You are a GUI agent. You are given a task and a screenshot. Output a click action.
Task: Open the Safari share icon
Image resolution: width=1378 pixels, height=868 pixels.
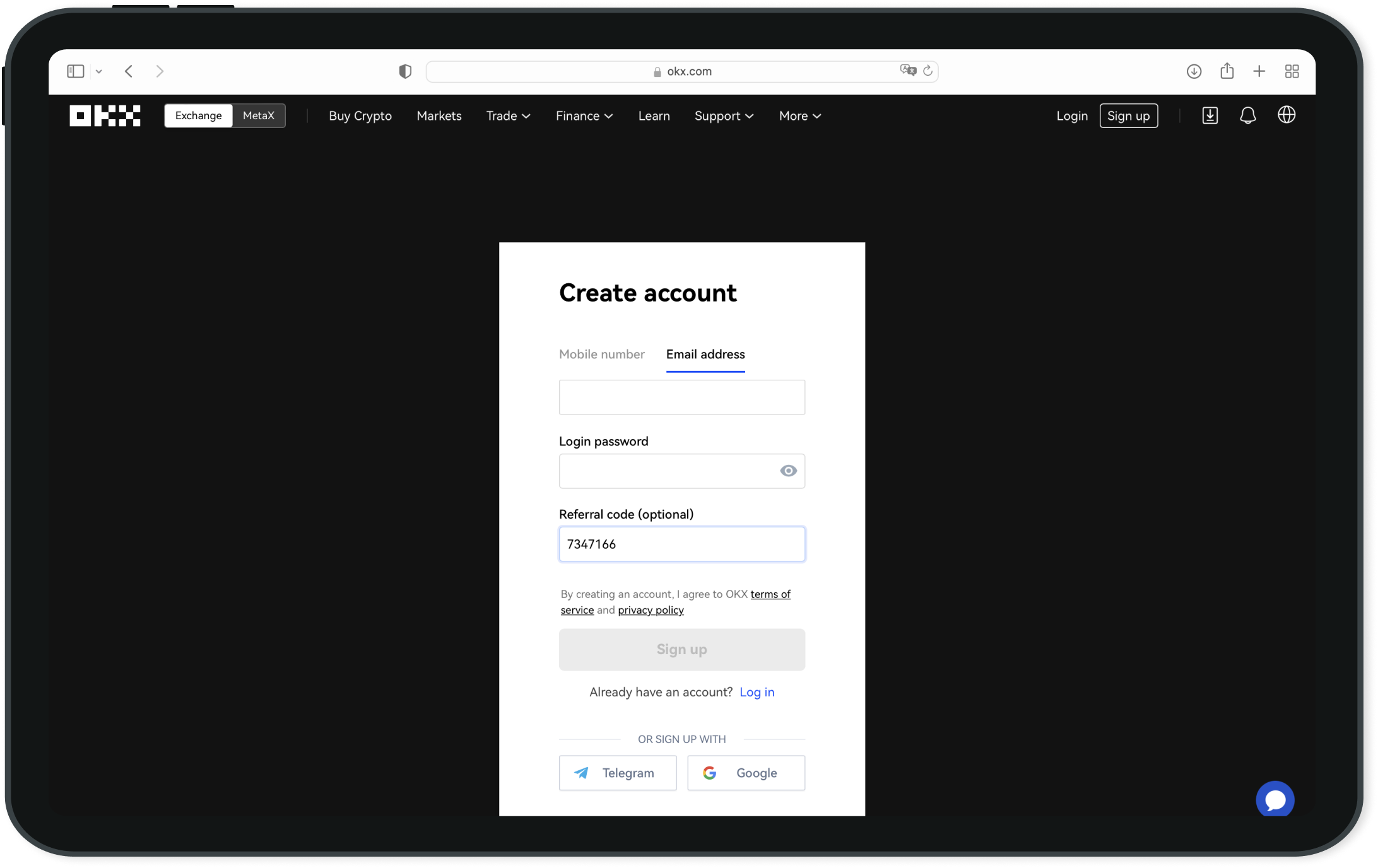pos(1227,71)
